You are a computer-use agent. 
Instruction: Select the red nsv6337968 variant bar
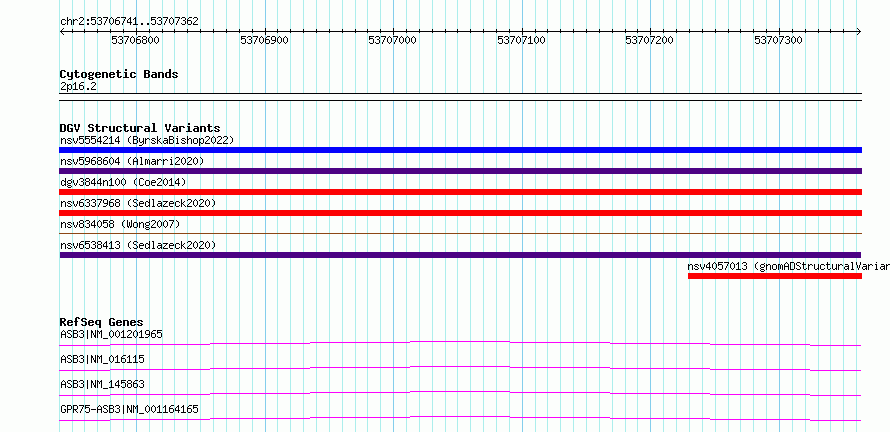click(x=460, y=213)
